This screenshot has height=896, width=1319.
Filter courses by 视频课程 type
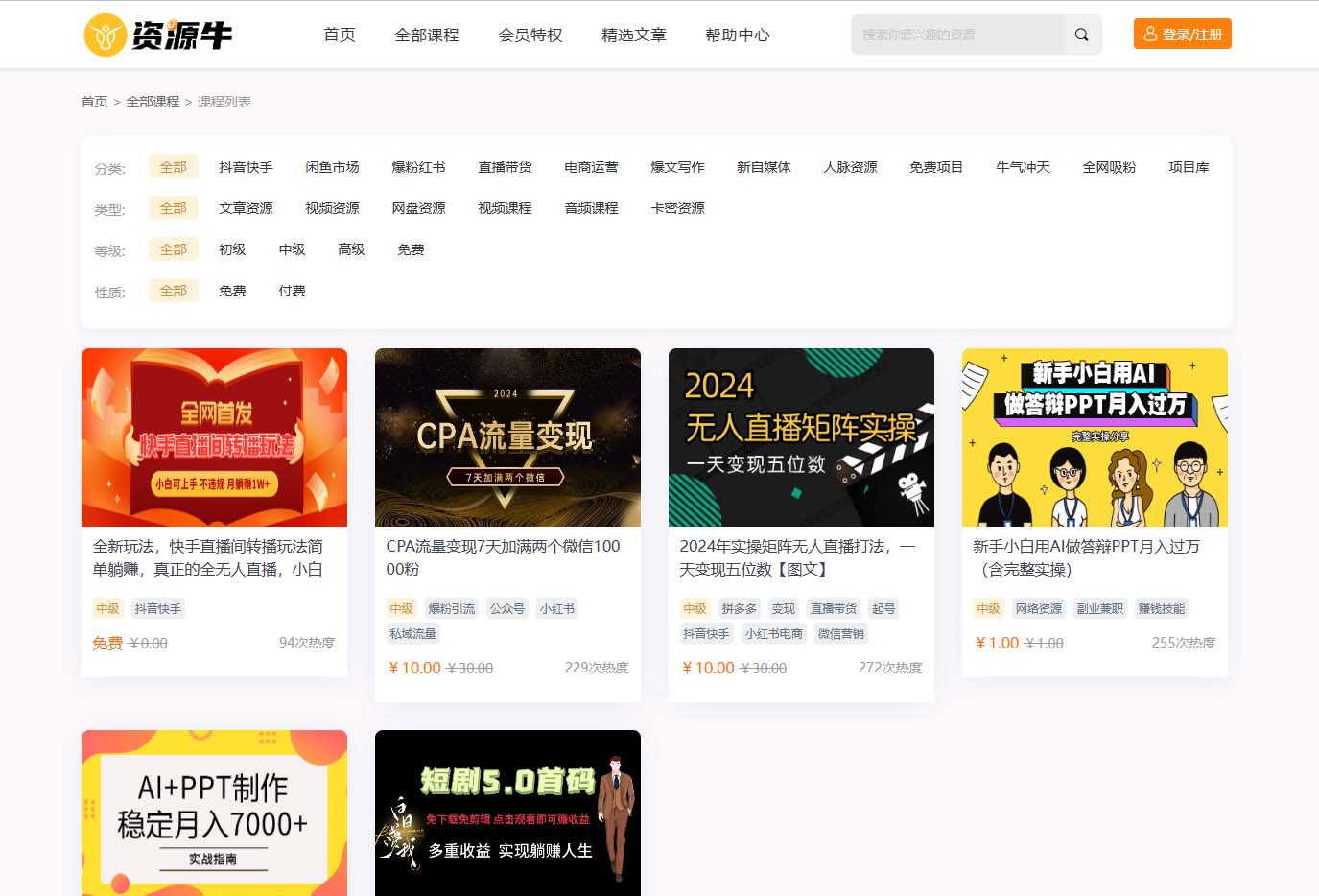tap(504, 207)
